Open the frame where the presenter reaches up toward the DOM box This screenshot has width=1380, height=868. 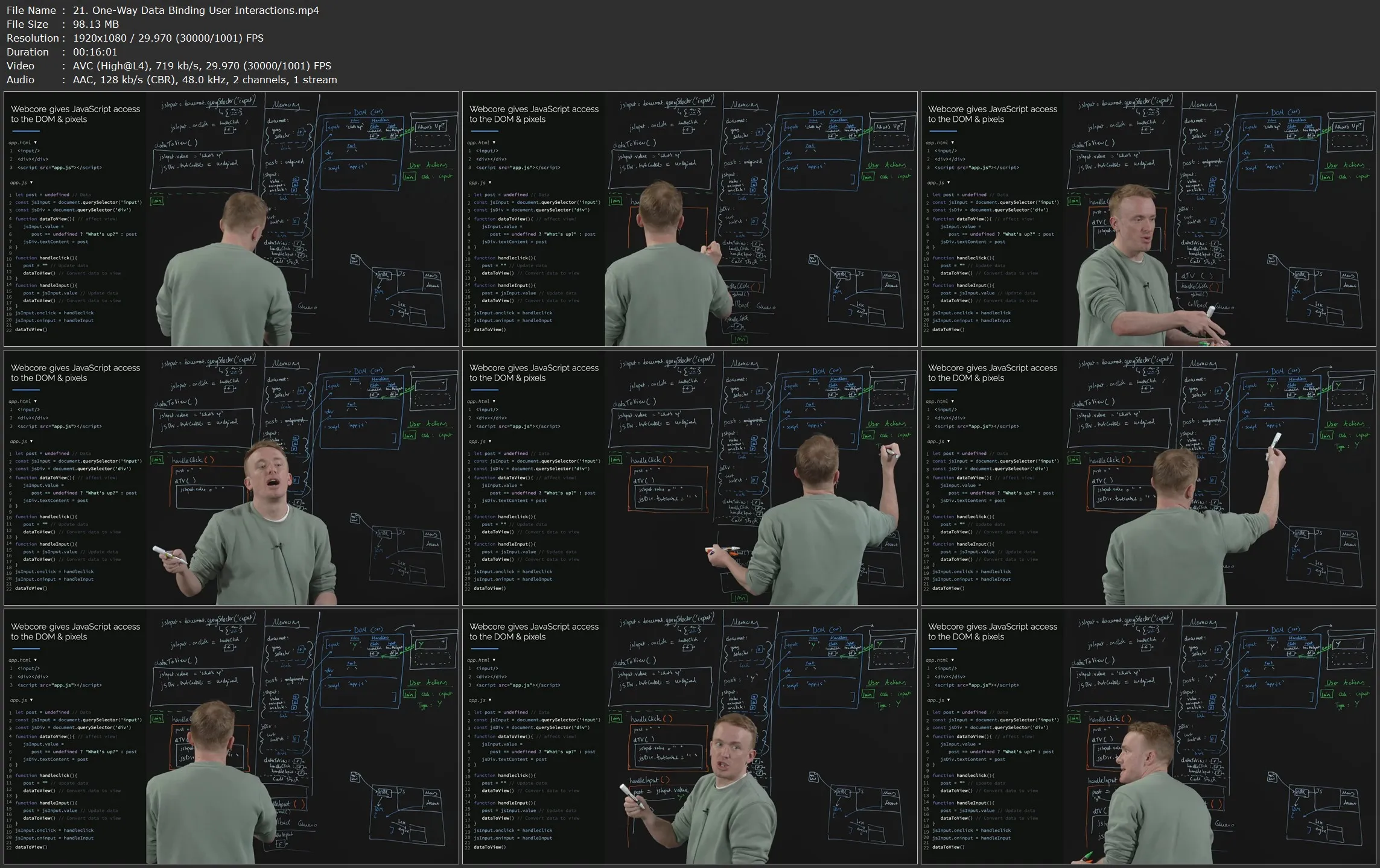tap(1148, 478)
